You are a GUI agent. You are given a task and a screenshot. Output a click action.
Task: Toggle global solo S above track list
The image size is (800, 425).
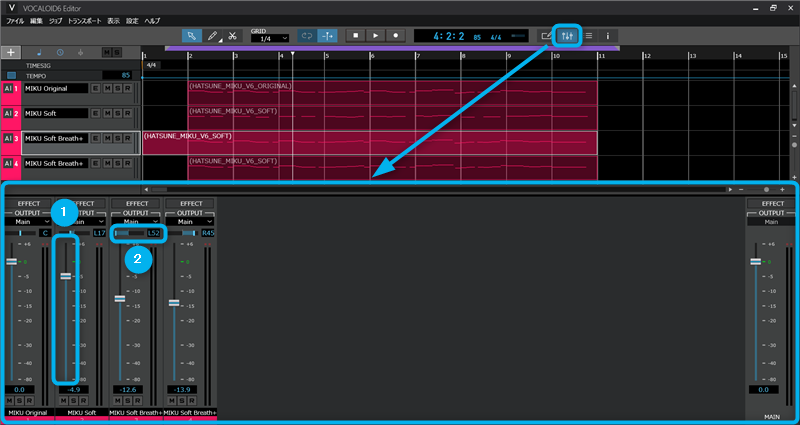pyautogui.click(x=117, y=52)
